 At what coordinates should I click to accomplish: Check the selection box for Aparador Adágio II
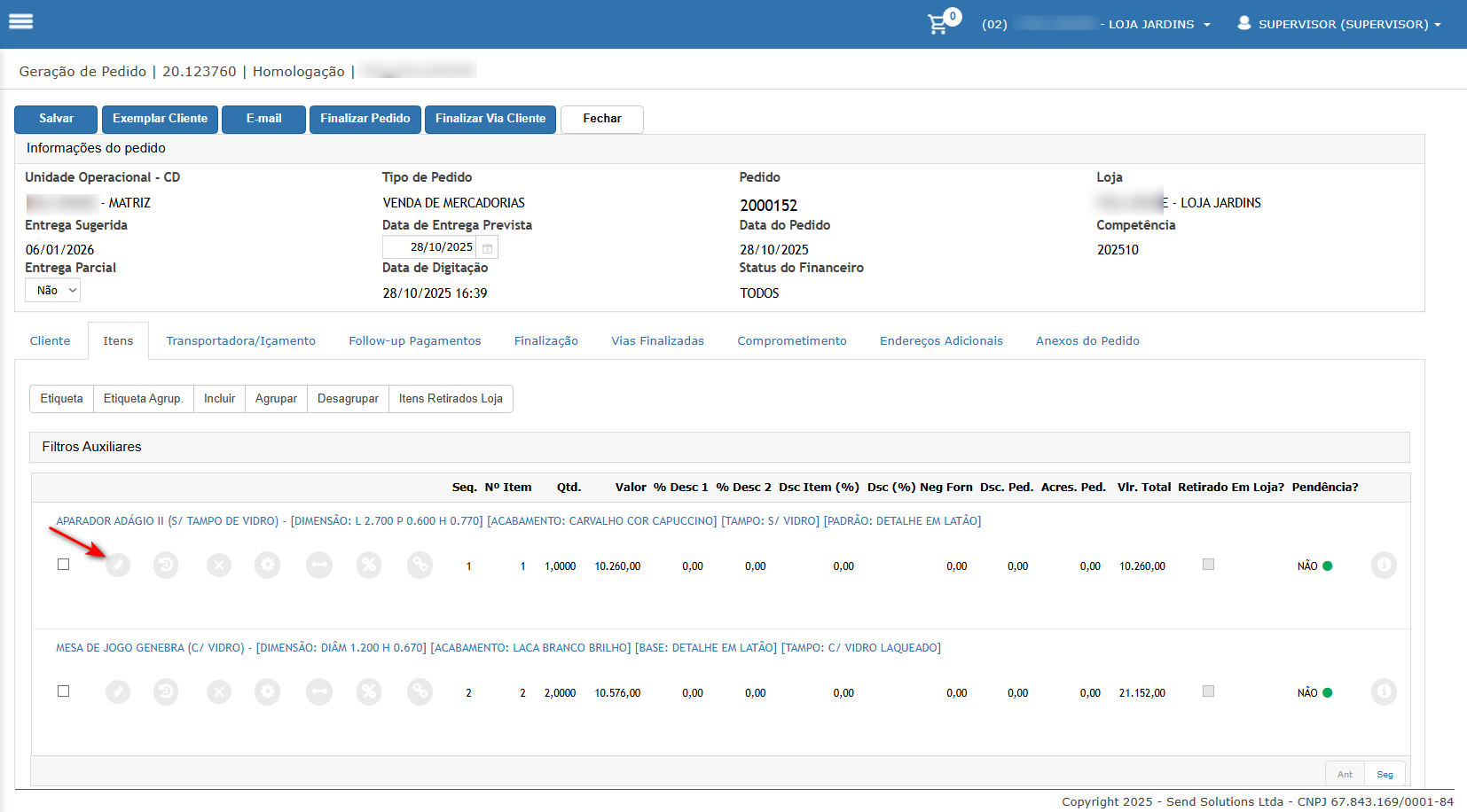[x=63, y=565]
